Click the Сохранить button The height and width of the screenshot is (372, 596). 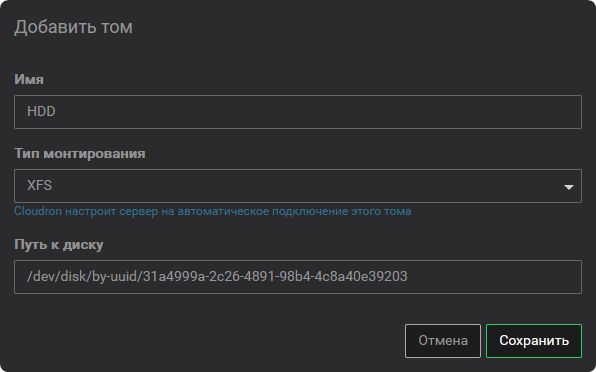(534, 341)
